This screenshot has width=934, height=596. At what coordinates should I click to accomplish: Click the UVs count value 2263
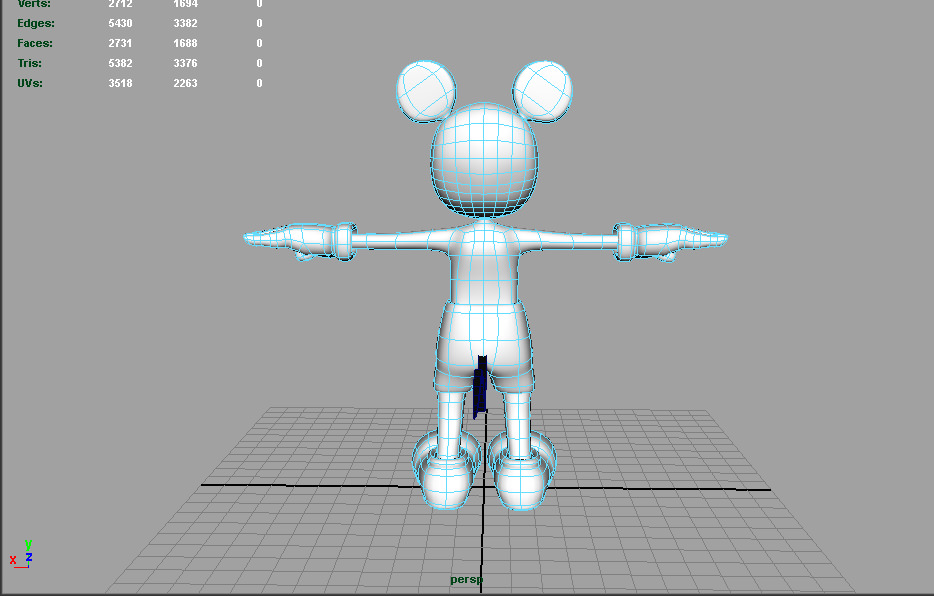point(185,83)
